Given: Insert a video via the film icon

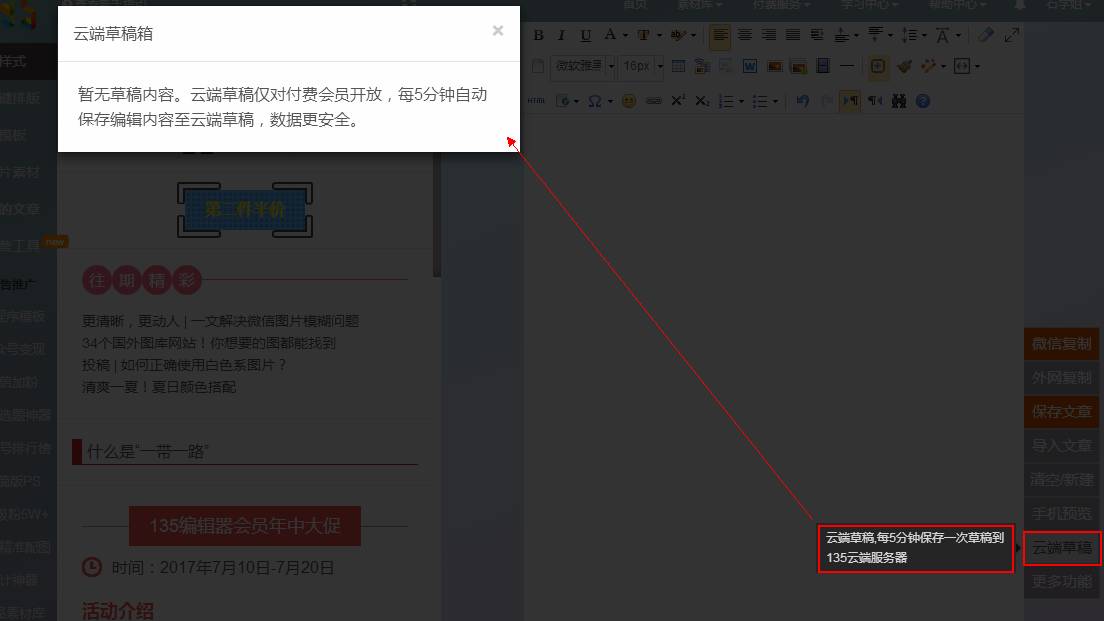Looking at the screenshot, I should [x=822, y=66].
